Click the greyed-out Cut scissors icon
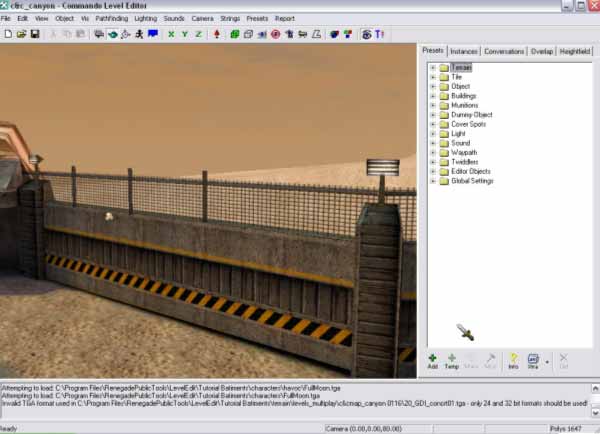600x434 pixels. 53,34
